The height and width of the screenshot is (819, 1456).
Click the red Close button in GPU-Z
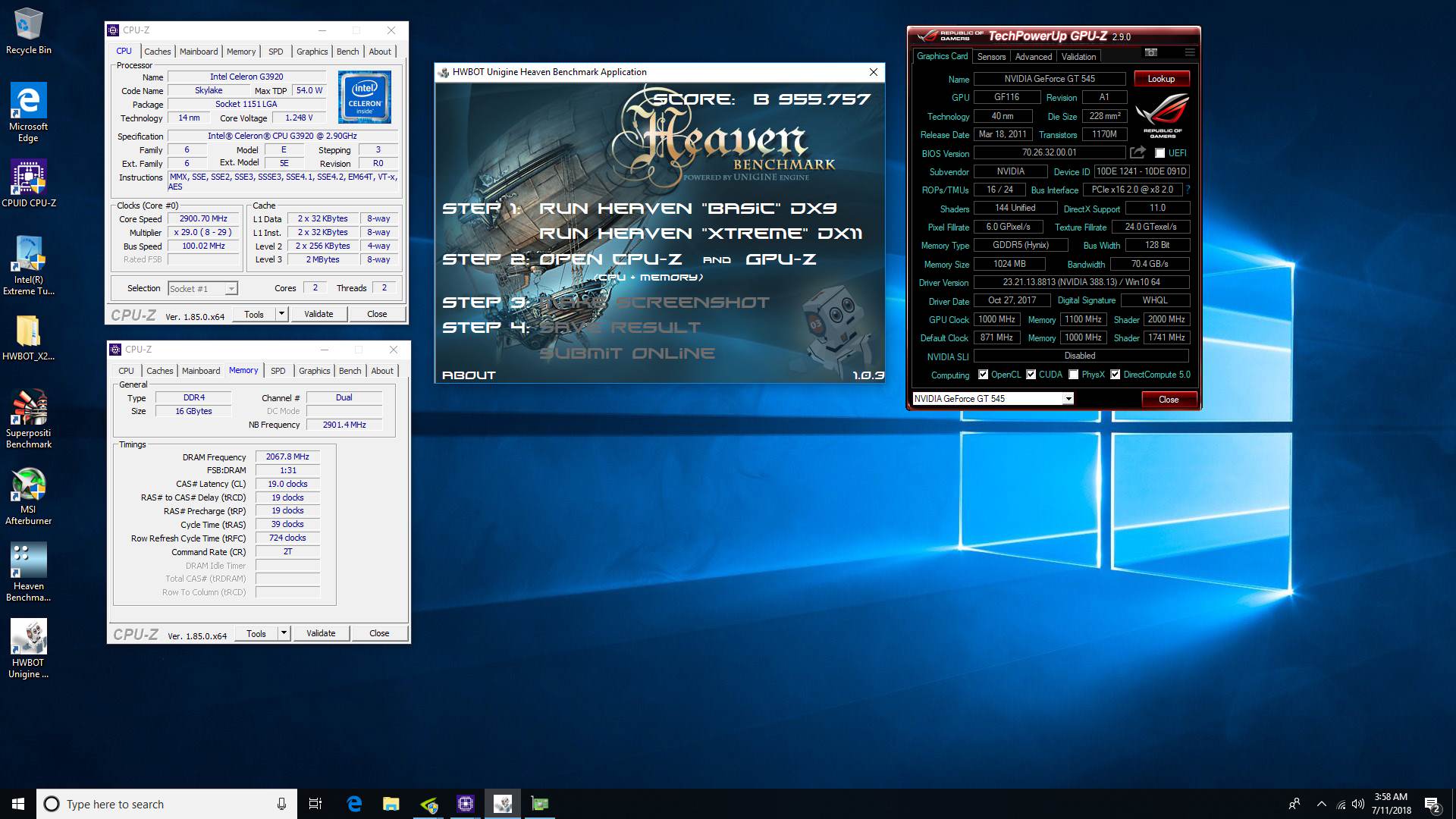1169,400
